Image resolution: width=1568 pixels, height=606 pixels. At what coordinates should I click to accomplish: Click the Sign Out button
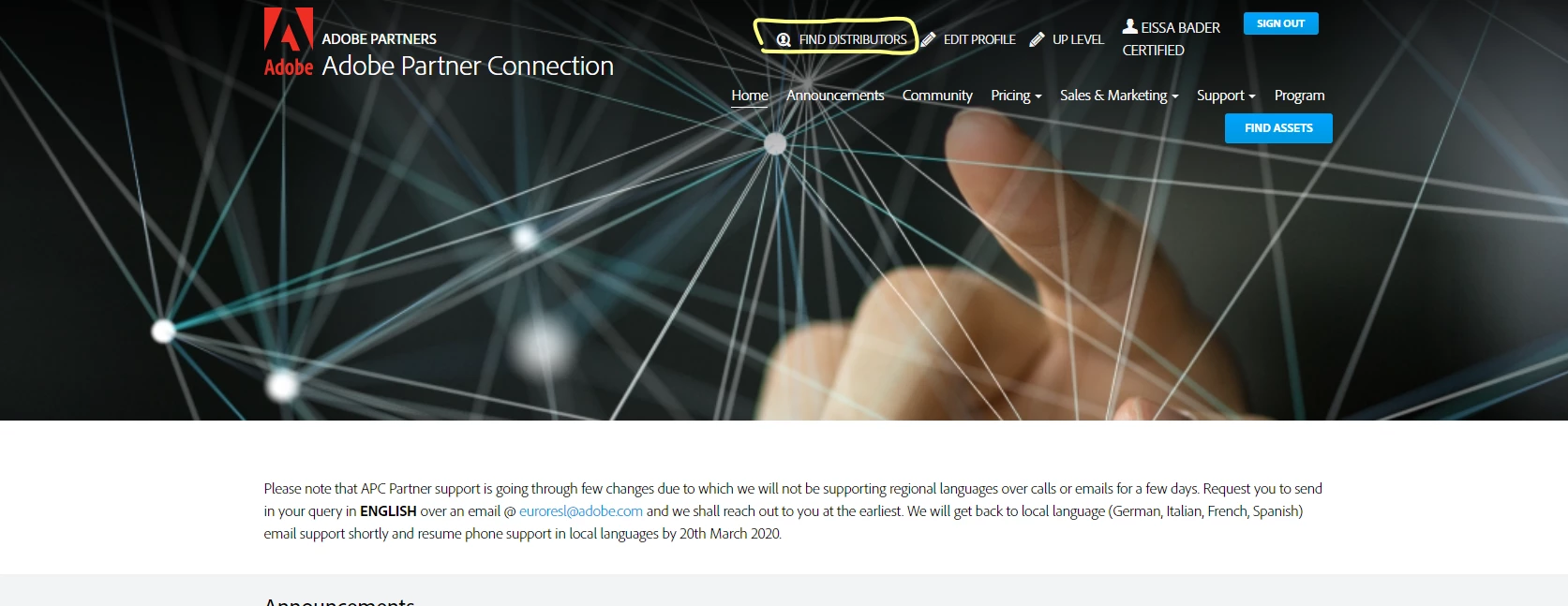pos(1280,23)
